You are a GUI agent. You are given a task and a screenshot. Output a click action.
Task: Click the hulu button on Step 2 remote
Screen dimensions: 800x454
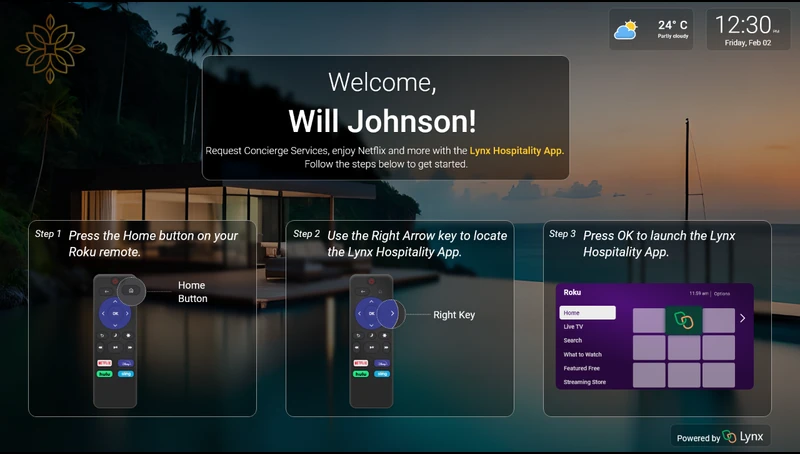361,374
